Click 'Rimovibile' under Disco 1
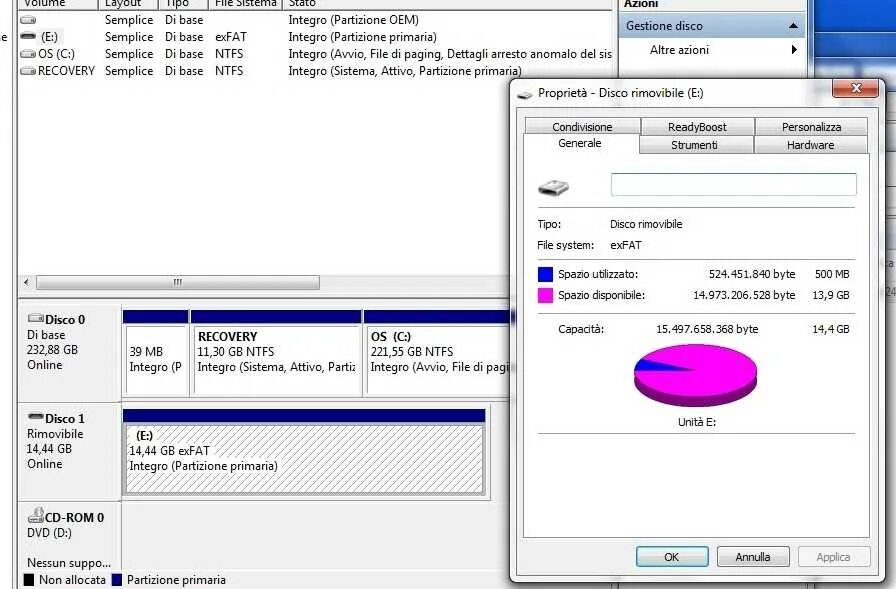 [x=55, y=434]
